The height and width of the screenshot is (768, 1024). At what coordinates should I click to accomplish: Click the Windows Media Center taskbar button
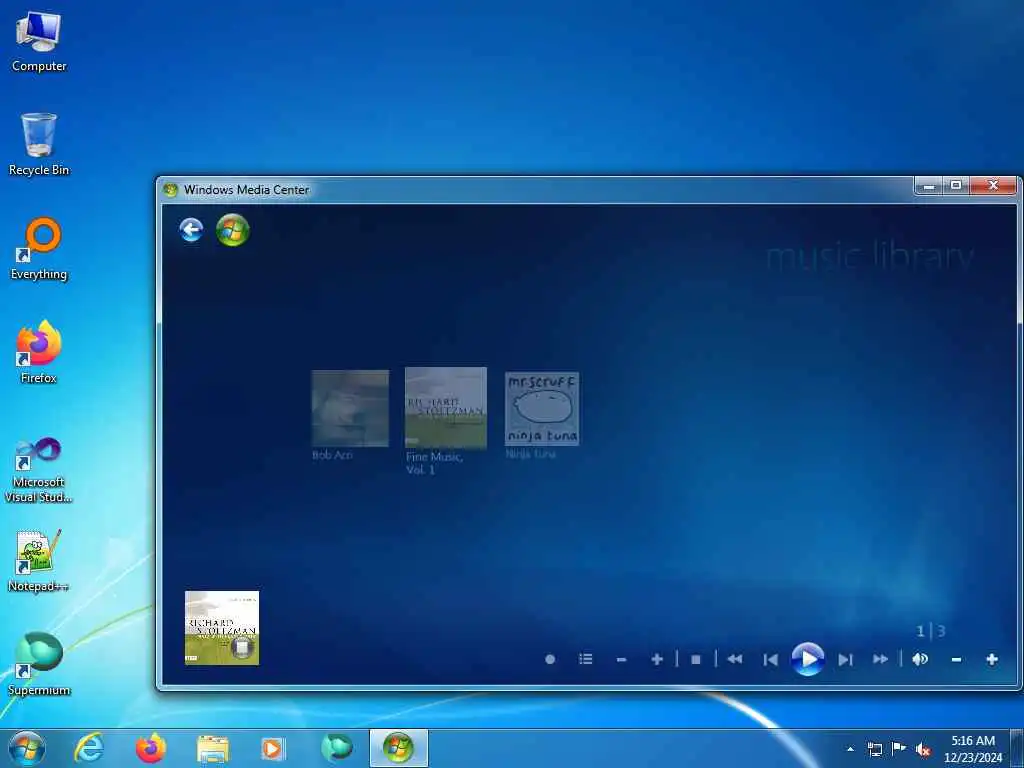coord(398,748)
